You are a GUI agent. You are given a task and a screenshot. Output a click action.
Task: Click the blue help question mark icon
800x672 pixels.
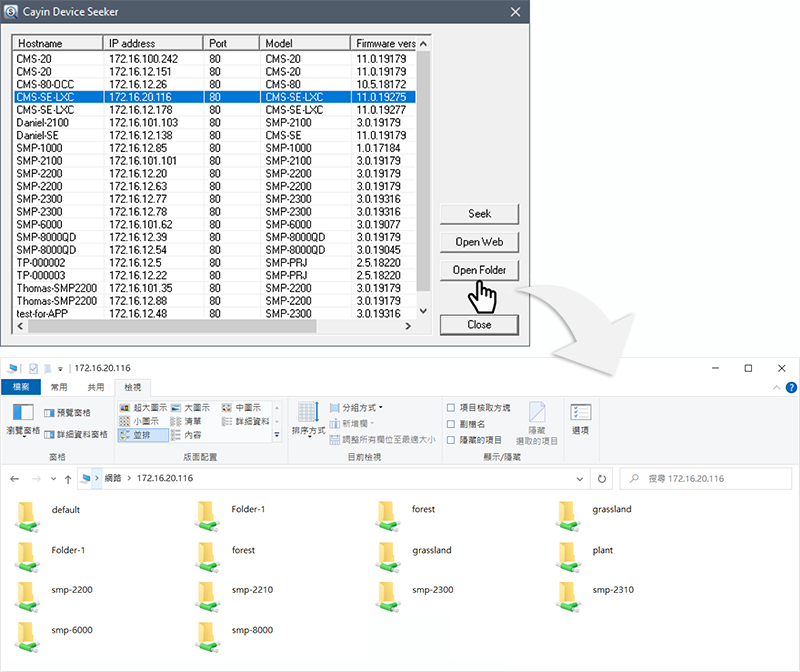click(x=791, y=388)
